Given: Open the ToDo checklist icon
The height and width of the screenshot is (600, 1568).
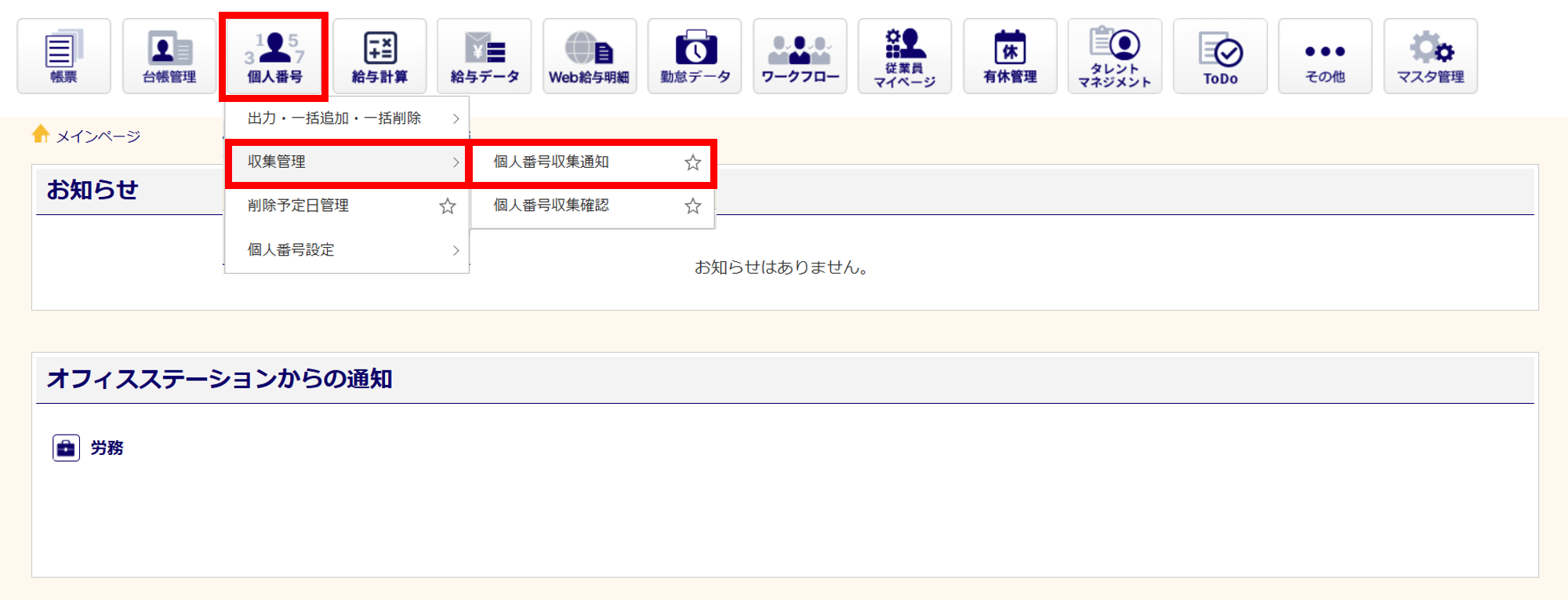Looking at the screenshot, I should pos(1220,56).
